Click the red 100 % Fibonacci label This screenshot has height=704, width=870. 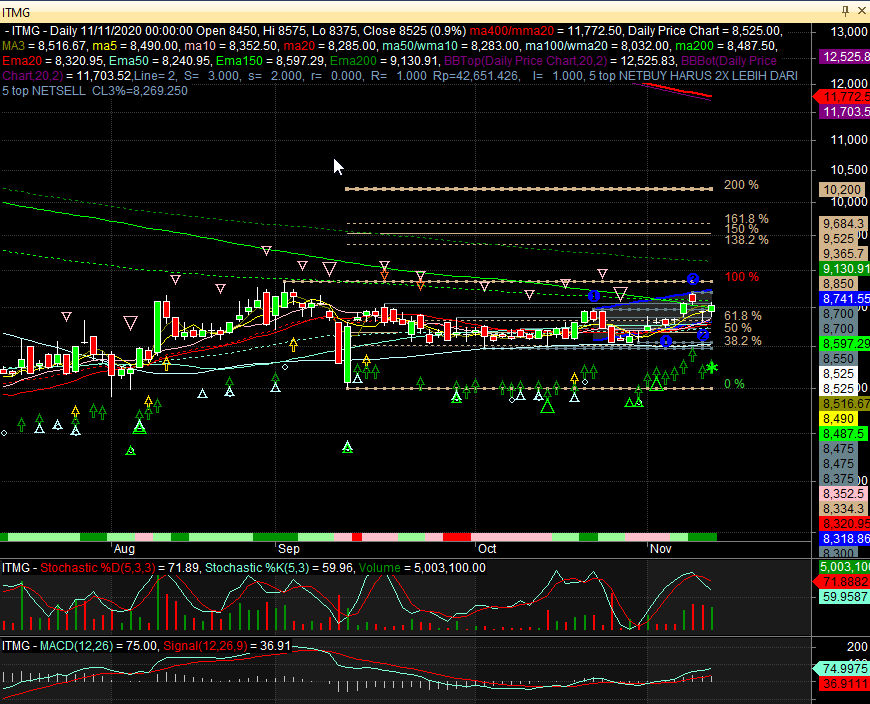click(742, 277)
